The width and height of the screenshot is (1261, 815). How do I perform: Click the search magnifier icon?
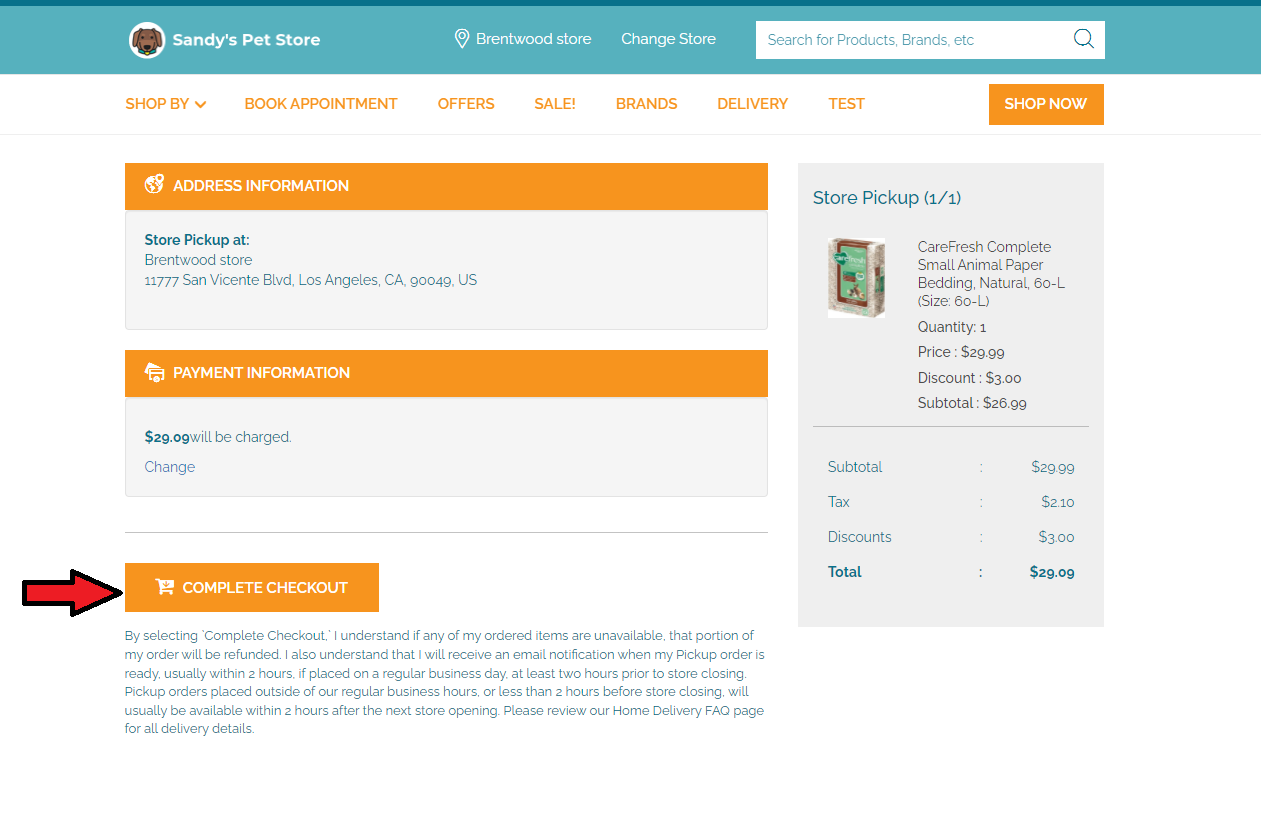pyautogui.click(x=1083, y=39)
